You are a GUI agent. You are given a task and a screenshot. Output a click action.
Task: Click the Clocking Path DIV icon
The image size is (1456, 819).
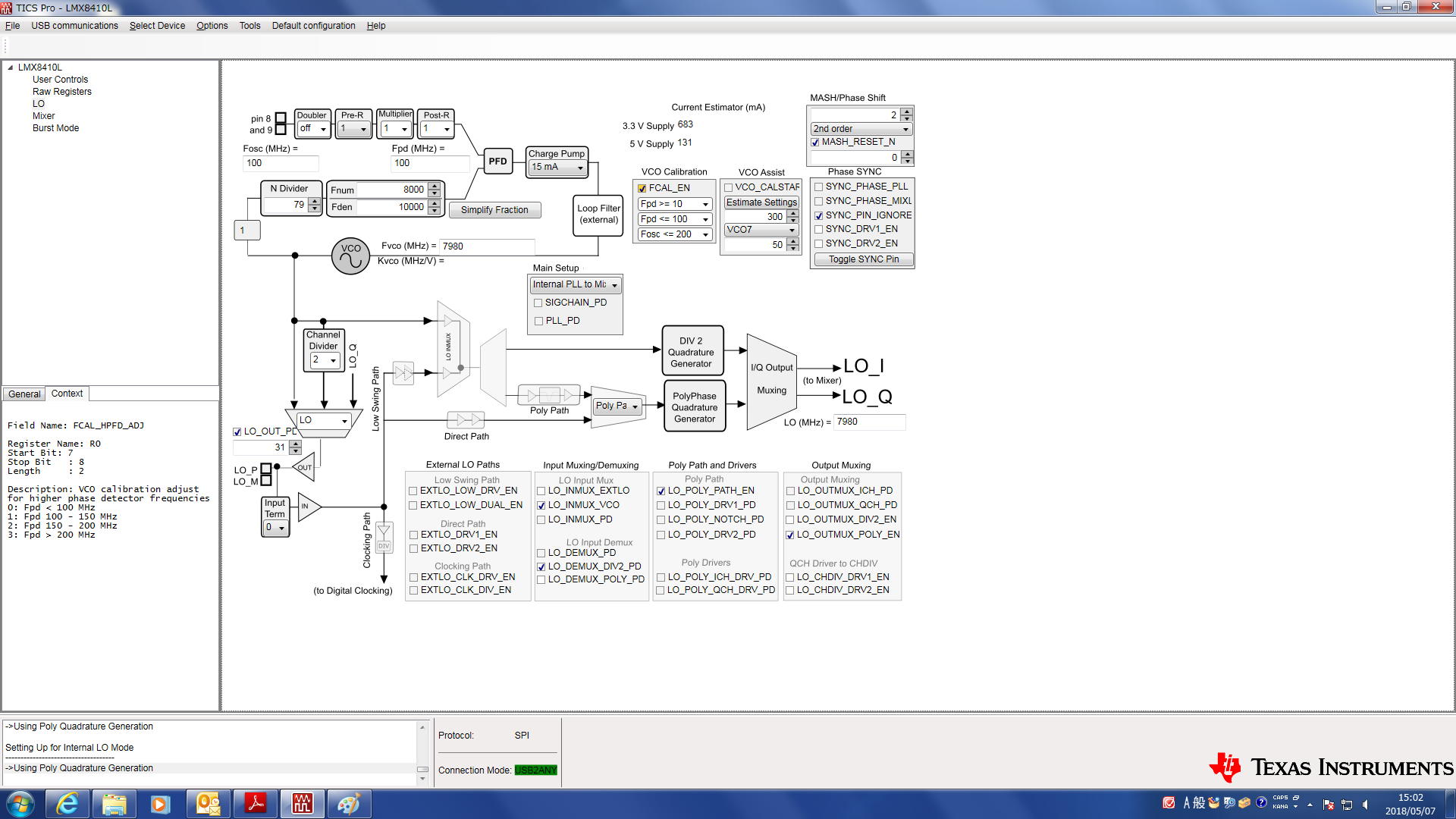(384, 538)
